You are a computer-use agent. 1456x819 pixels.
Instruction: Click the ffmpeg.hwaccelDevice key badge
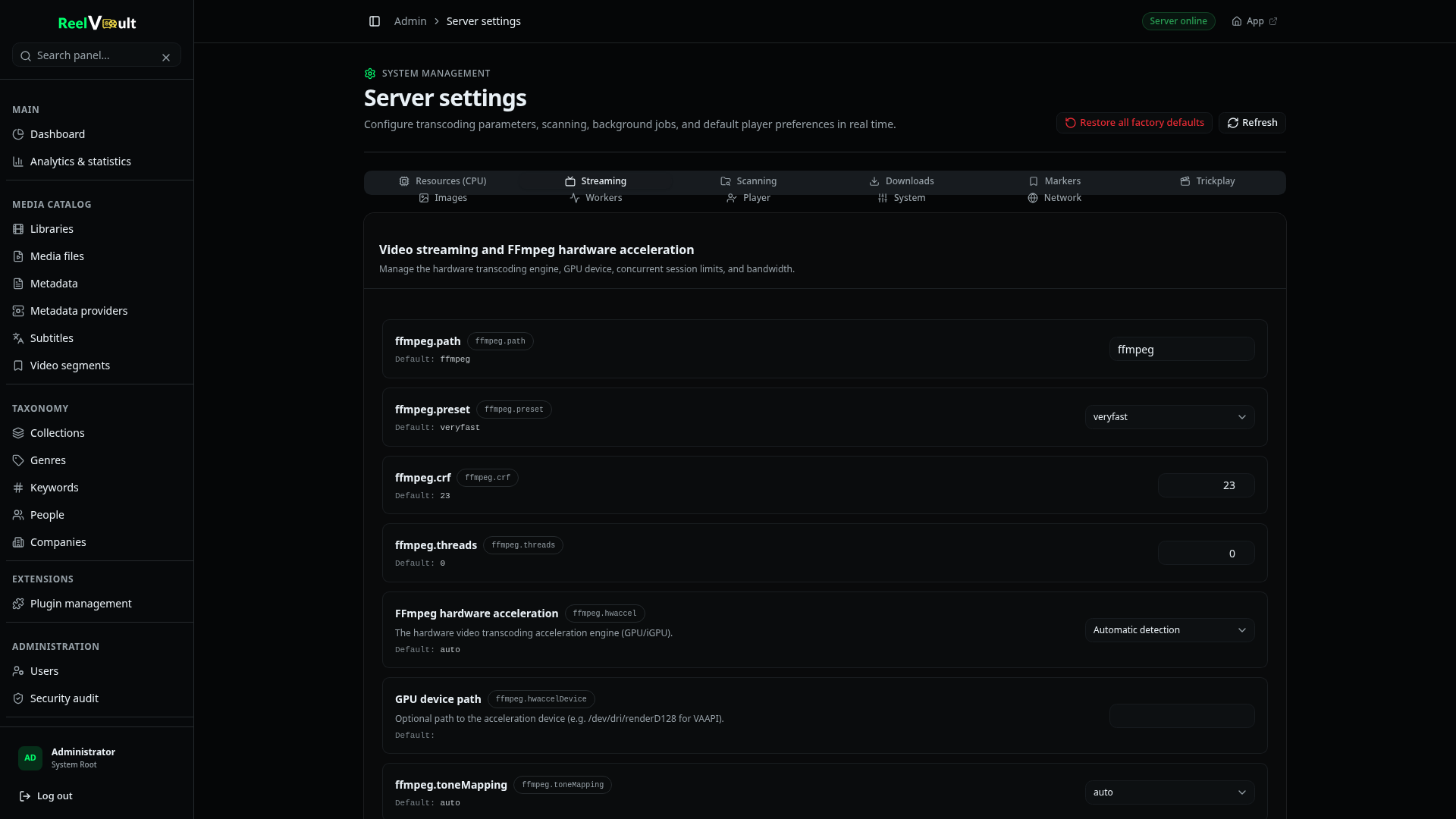pos(541,699)
